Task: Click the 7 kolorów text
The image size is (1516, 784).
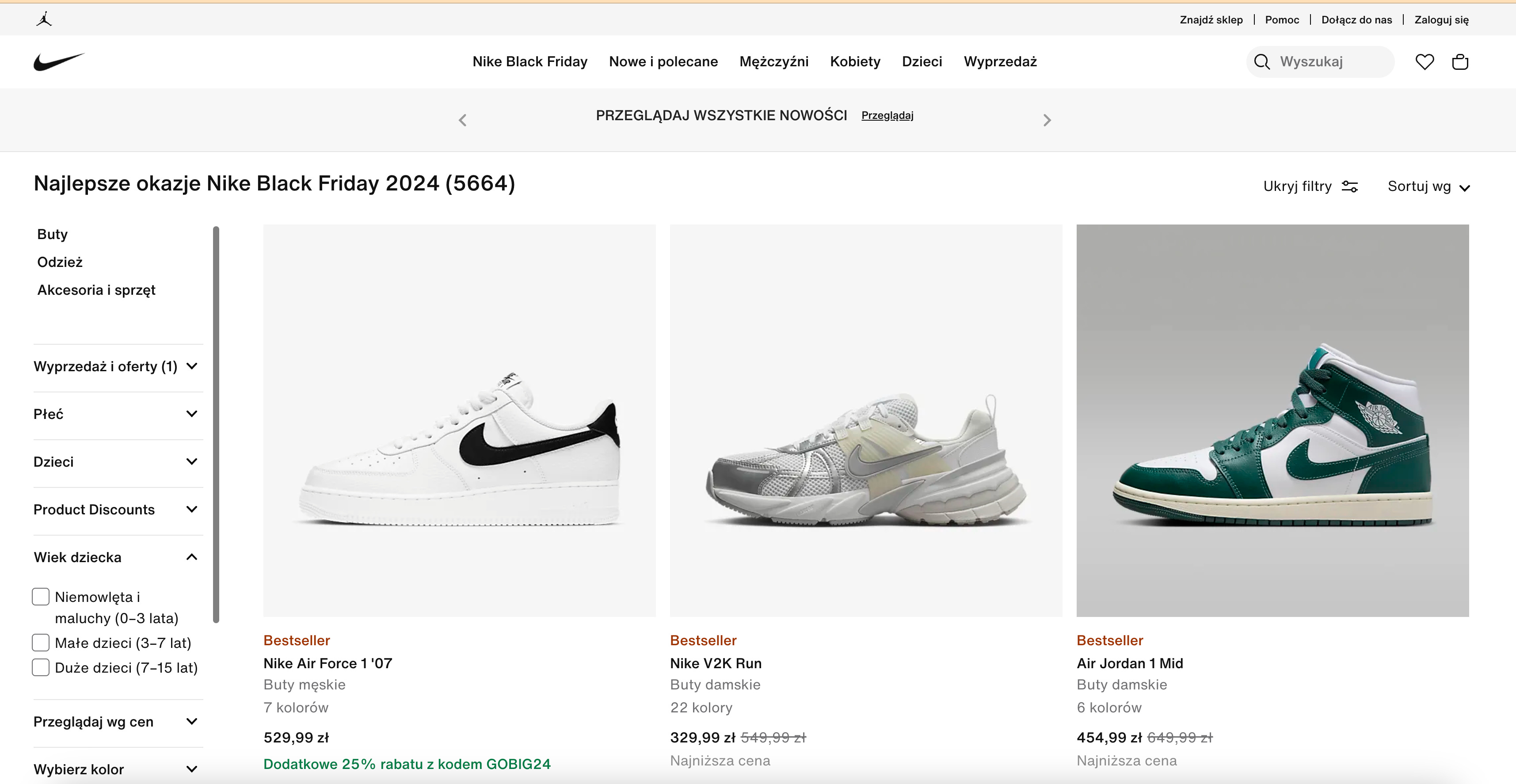Action: tap(296, 708)
